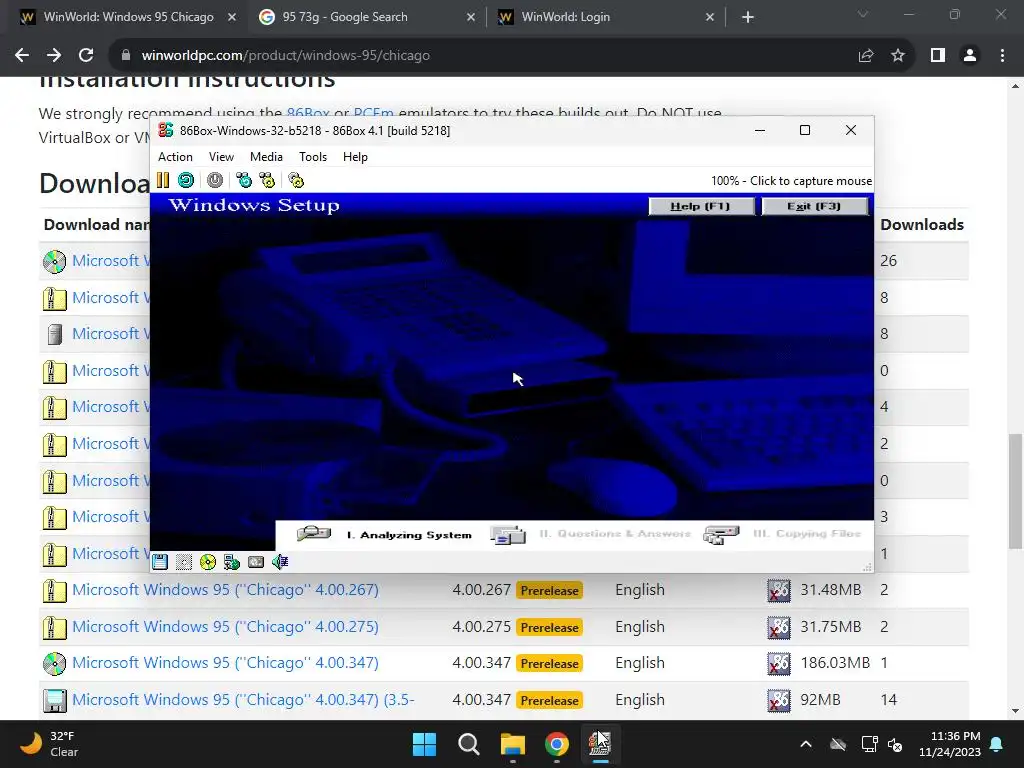Viewport: 1024px width, 768px height.
Task: Open the Help menu in 86Box
Action: [355, 157]
